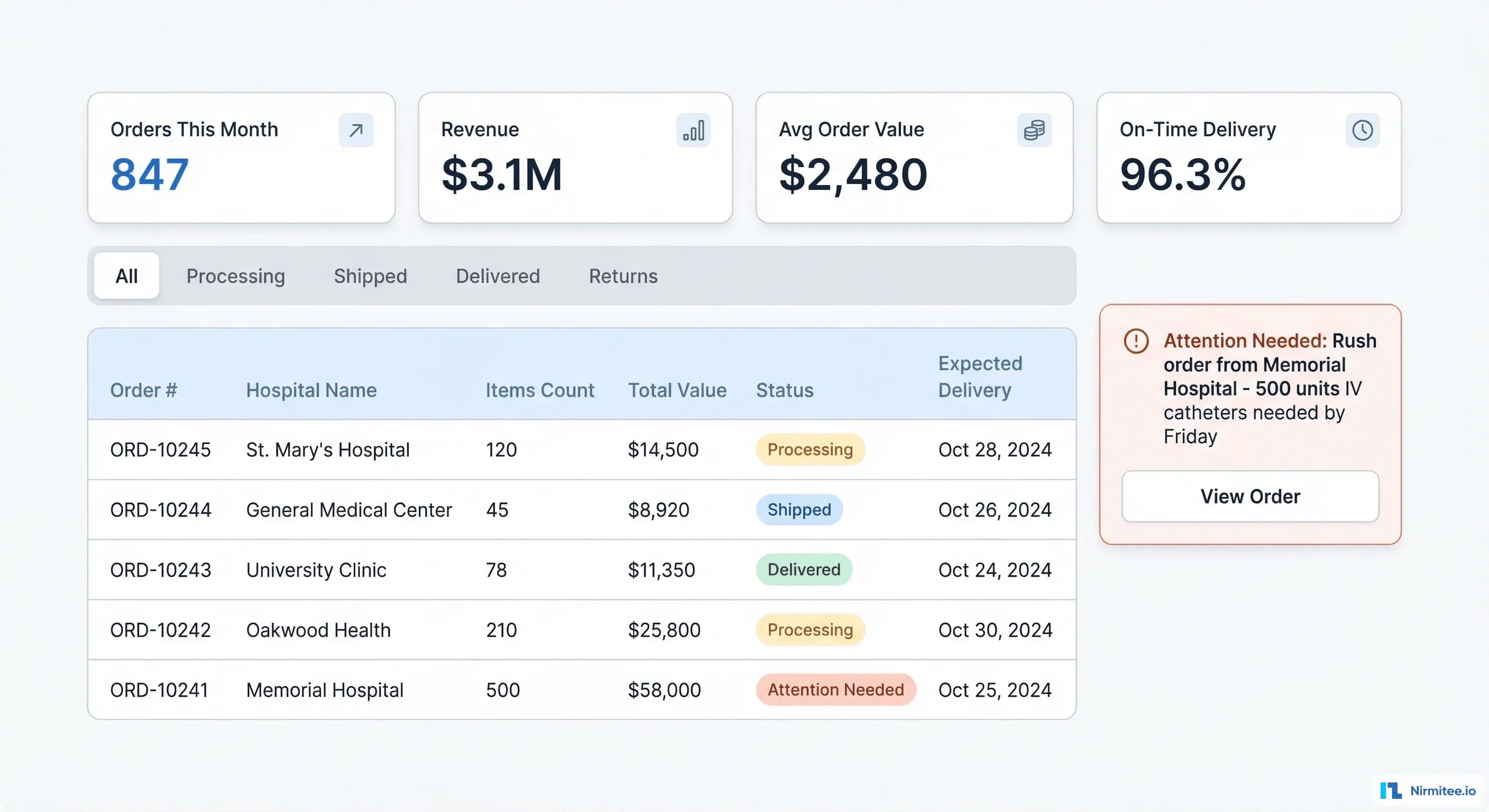This screenshot has height=812, width=1489.
Task: Select order ORD-10241
Action: (159, 690)
